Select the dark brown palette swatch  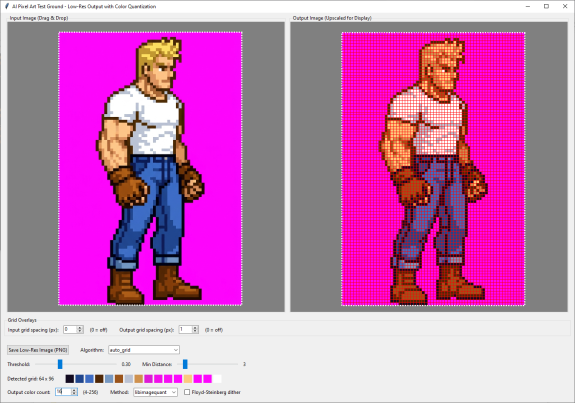click(x=99, y=378)
